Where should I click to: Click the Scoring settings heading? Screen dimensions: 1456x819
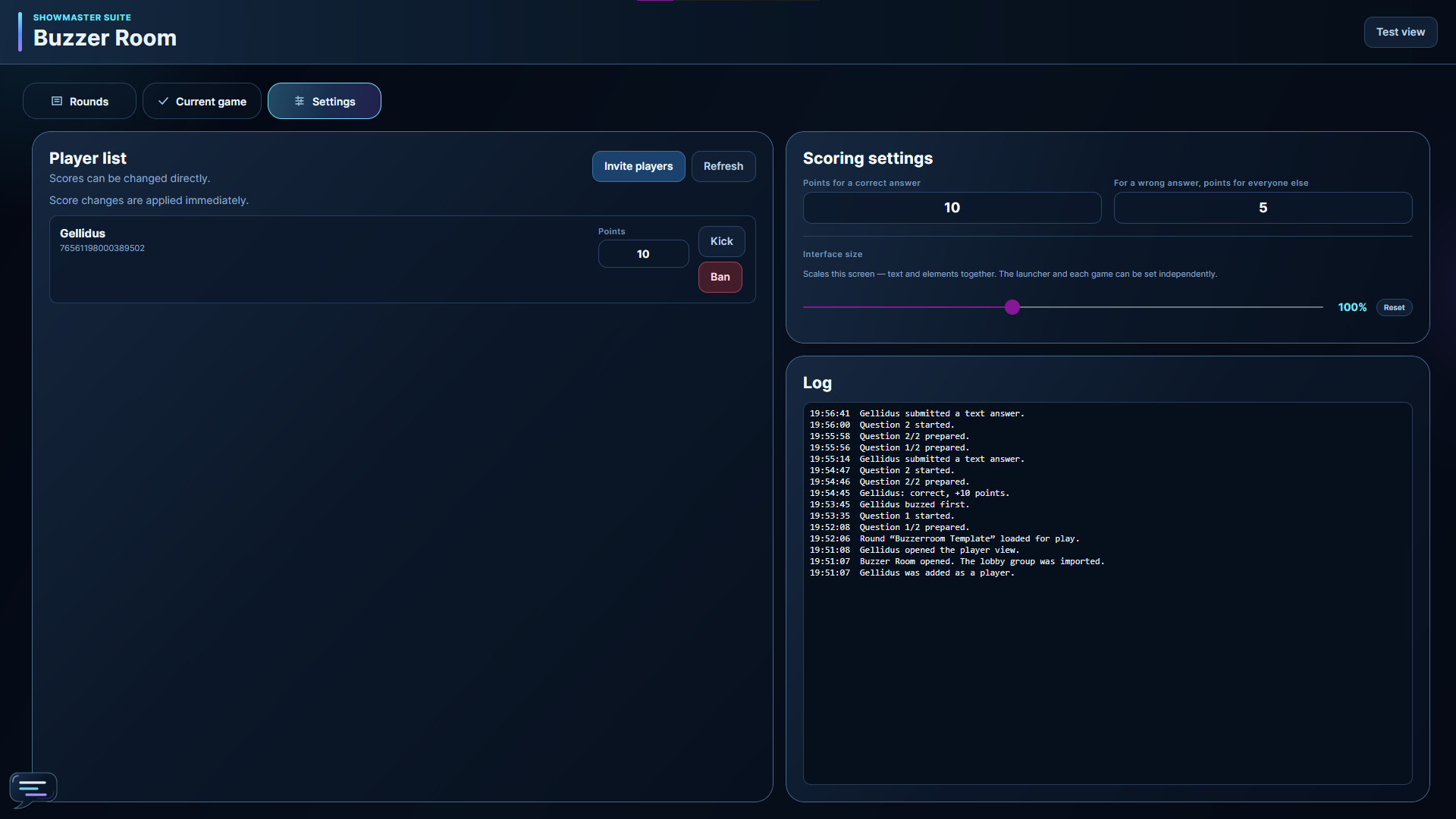point(868,158)
